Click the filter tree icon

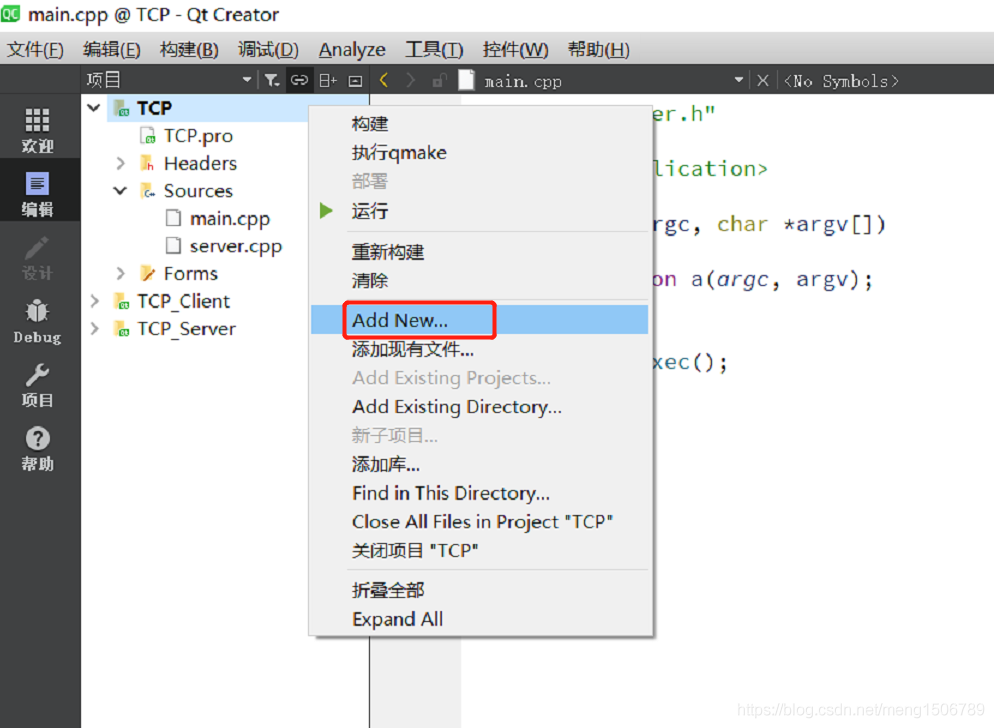pos(272,81)
